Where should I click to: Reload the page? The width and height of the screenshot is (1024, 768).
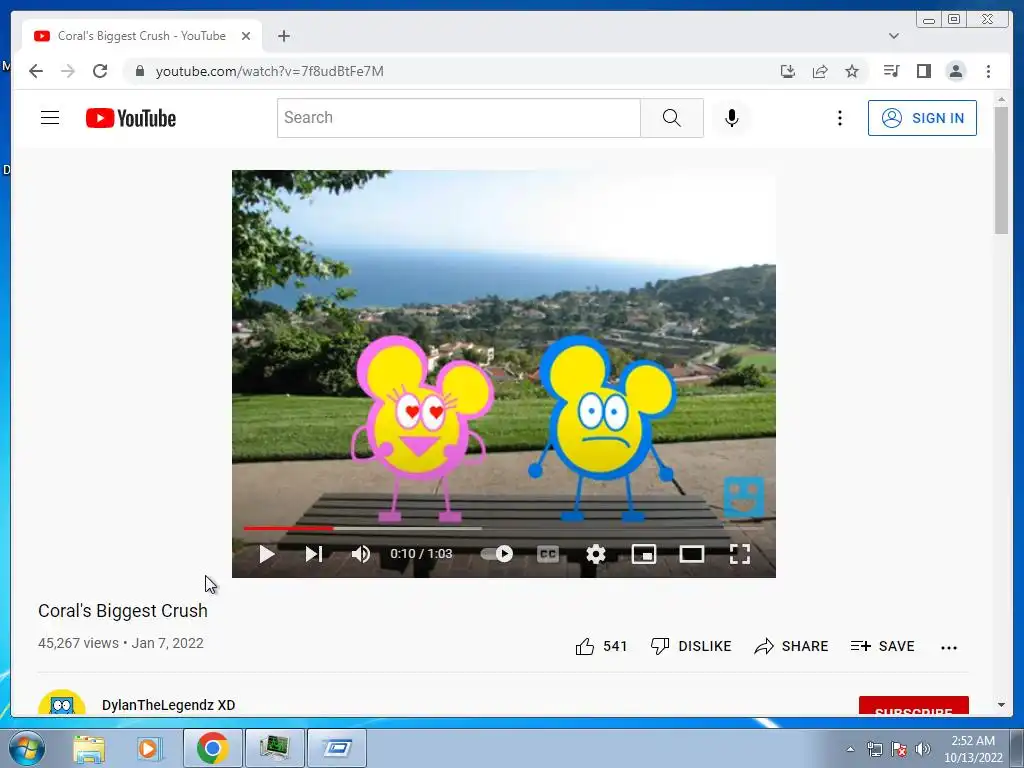100,71
